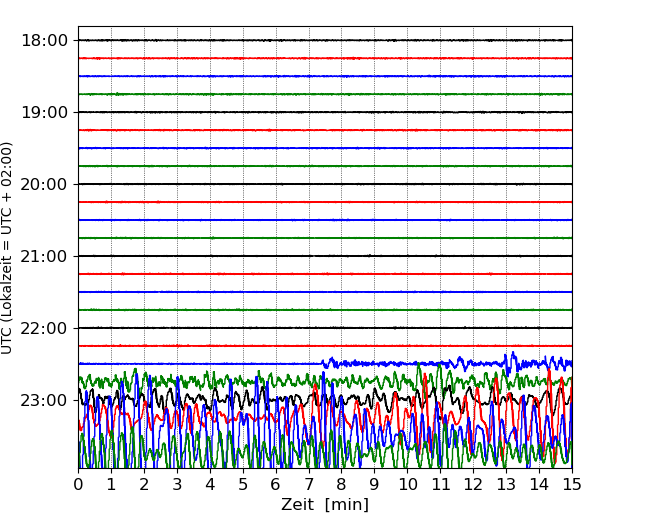The width and height of the screenshot is (650, 520).
Task: Click the 21:00 time label
Action: coord(44,257)
